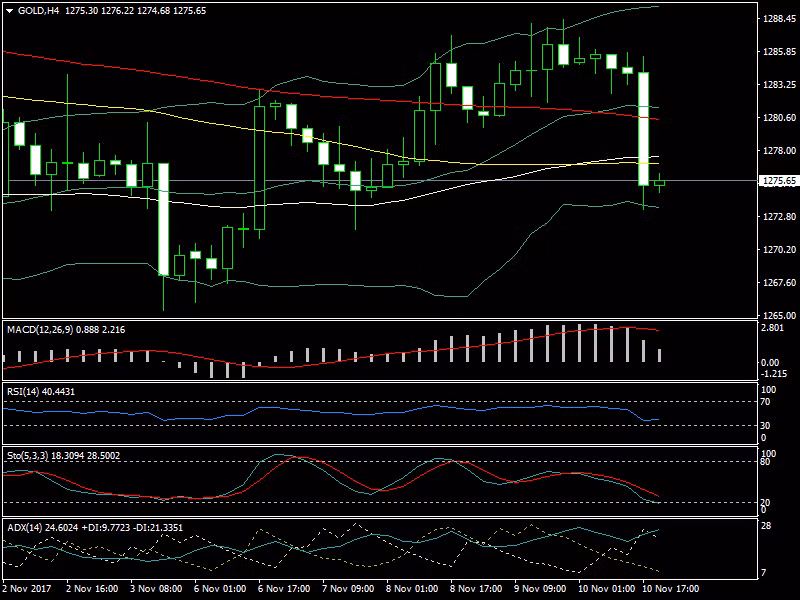
Task: Click the large falling candle on 10 Nov
Action: tap(644, 128)
